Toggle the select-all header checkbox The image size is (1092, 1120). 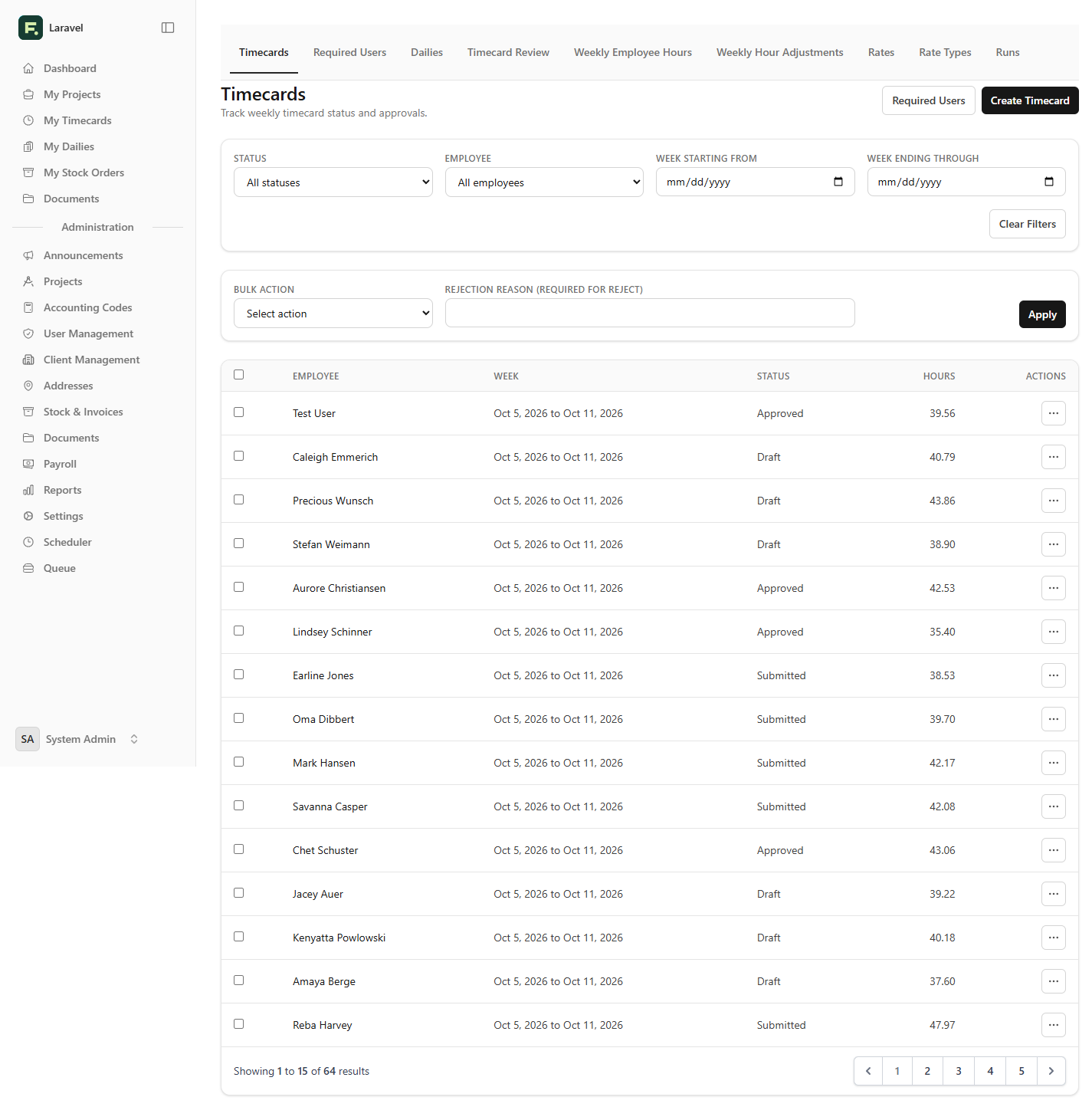(239, 375)
